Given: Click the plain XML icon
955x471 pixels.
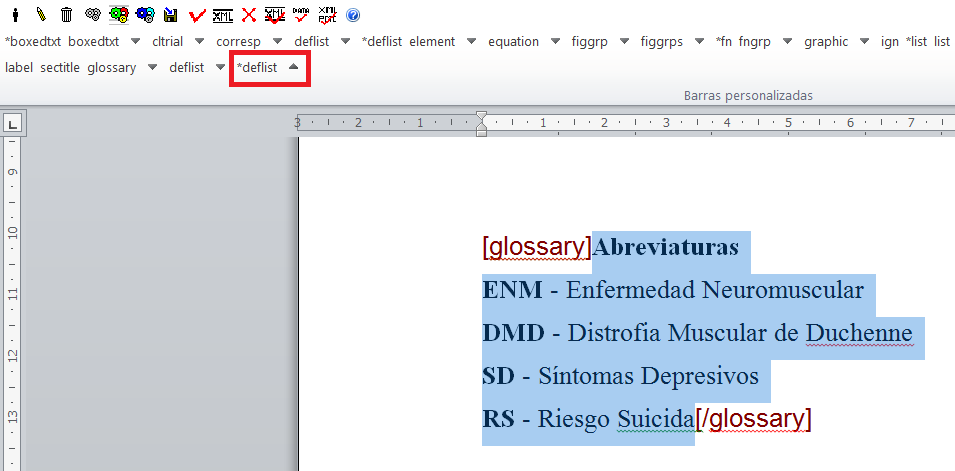Looking at the screenshot, I should (x=223, y=15).
